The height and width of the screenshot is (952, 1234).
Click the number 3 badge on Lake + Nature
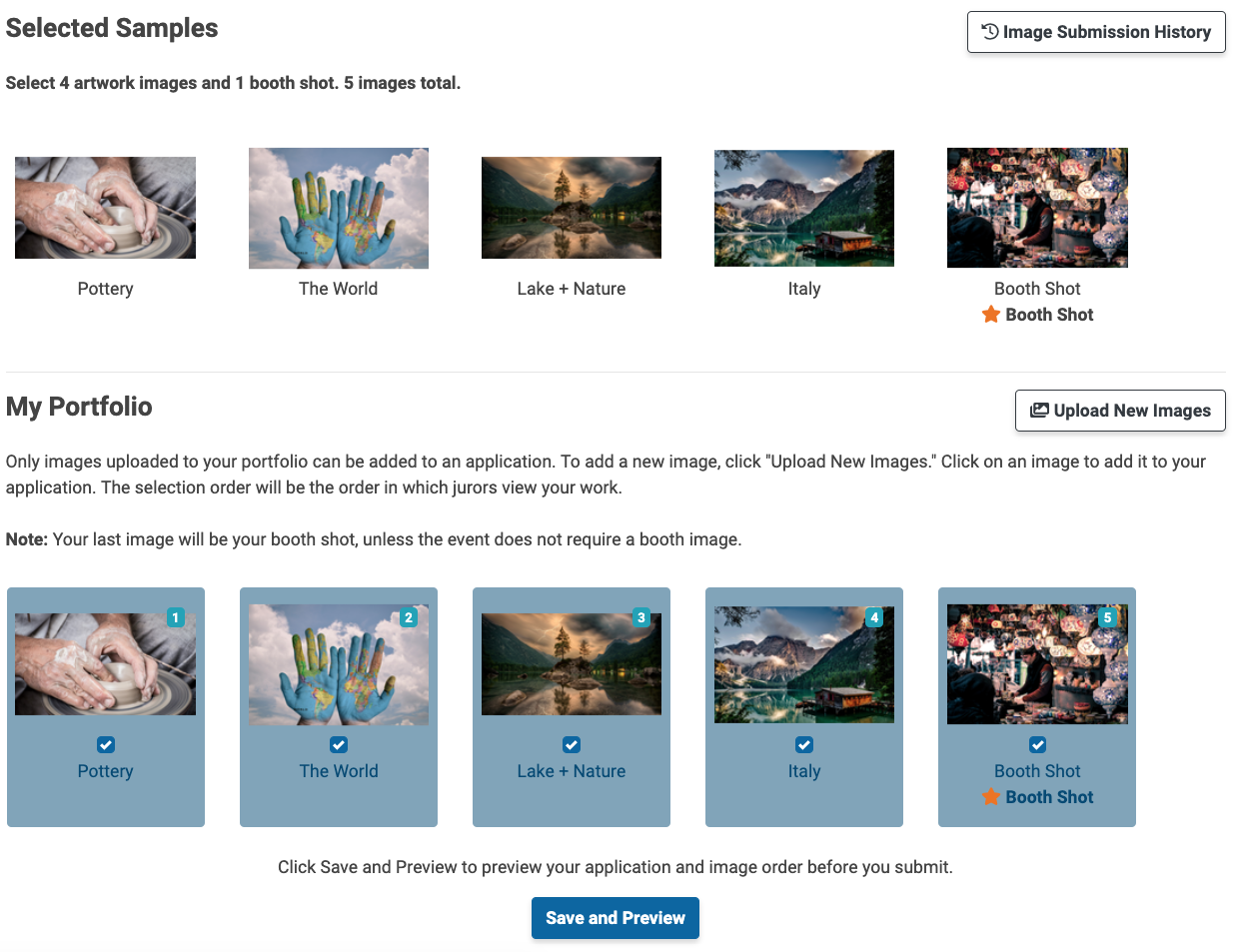(641, 617)
